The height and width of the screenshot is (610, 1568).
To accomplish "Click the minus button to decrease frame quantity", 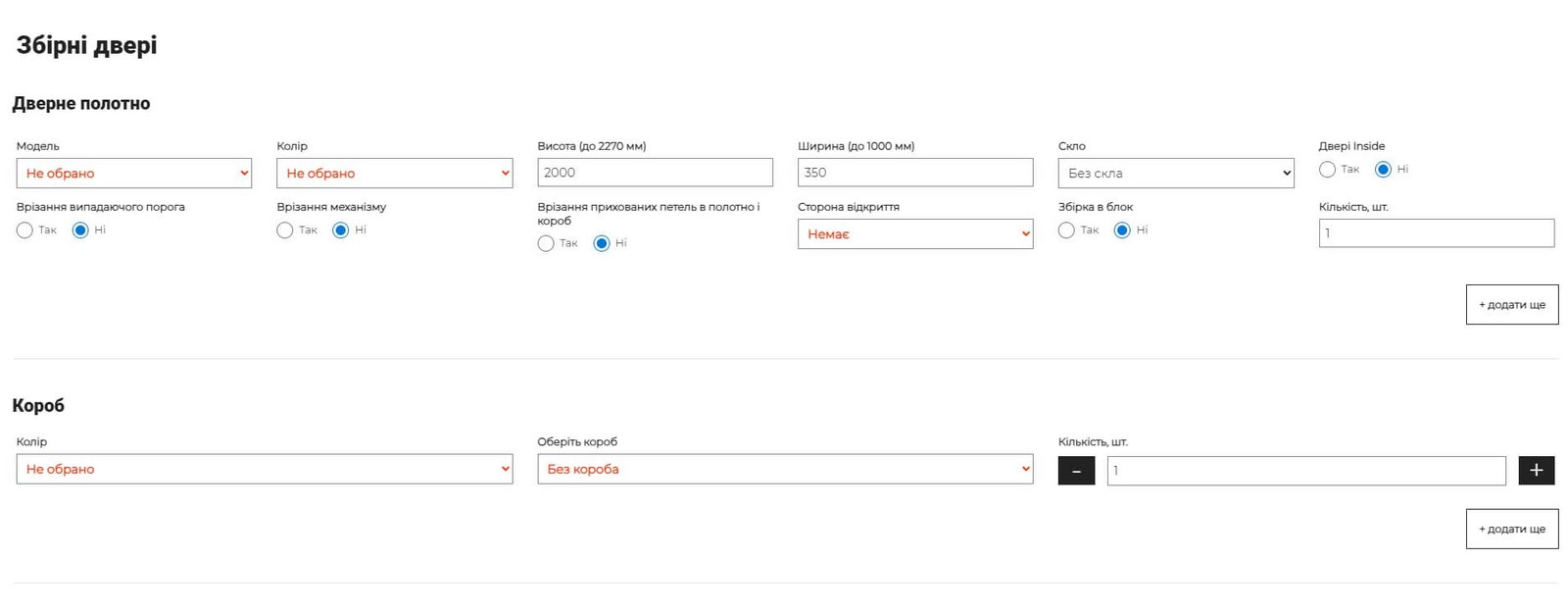I will click(x=1076, y=471).
